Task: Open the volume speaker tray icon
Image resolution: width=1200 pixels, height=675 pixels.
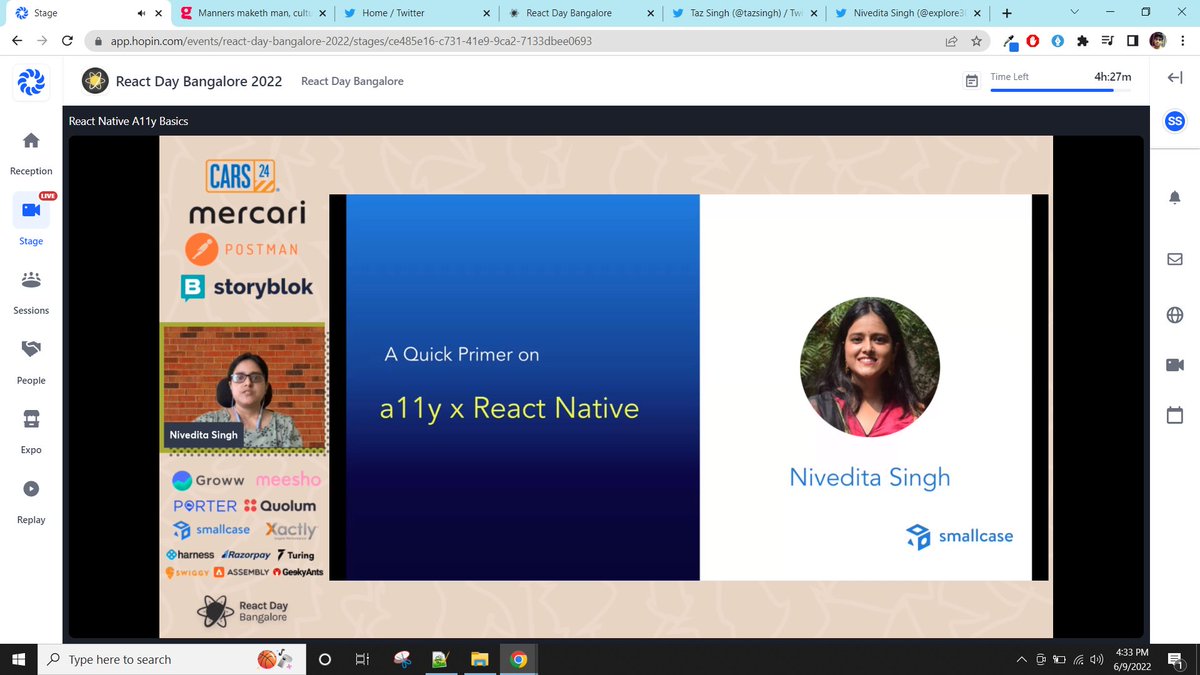Action: 1097,659
